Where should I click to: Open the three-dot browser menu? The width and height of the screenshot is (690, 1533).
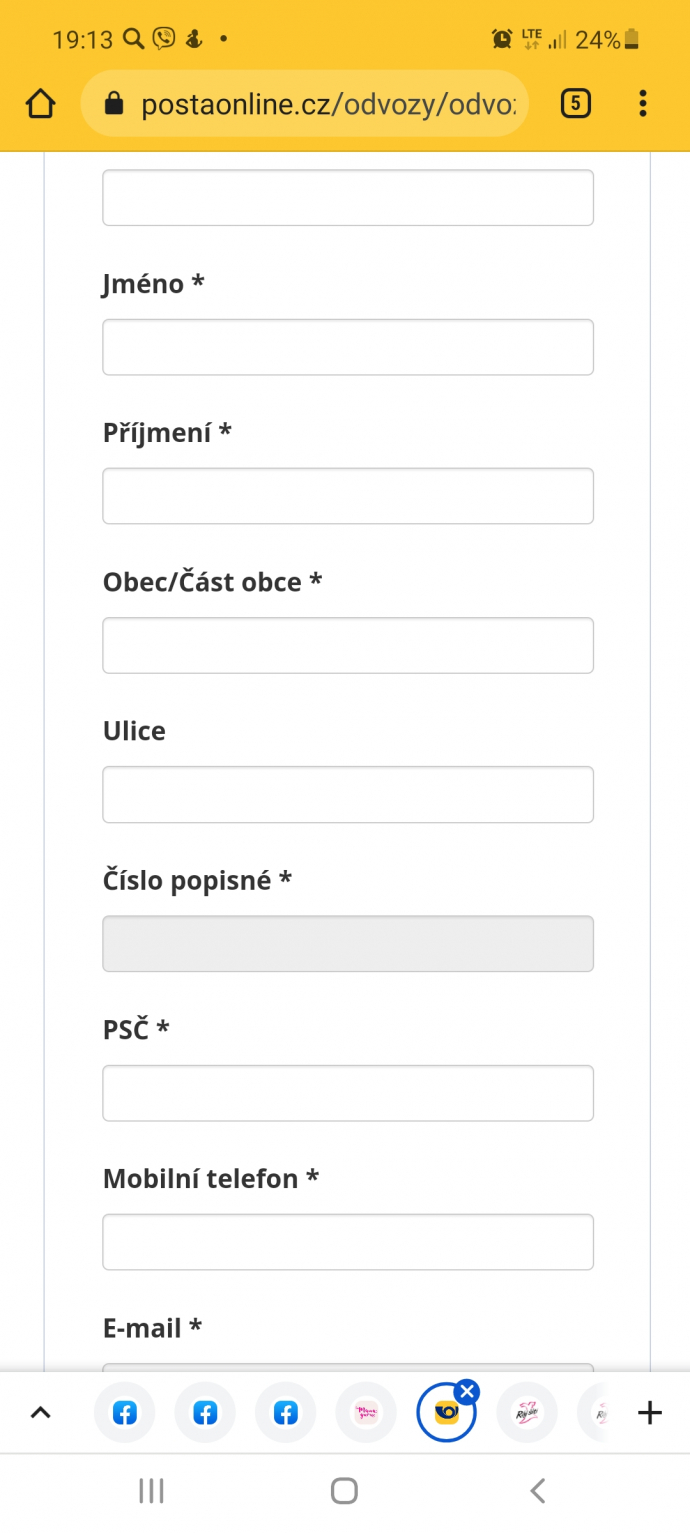(x=643, y=103)
